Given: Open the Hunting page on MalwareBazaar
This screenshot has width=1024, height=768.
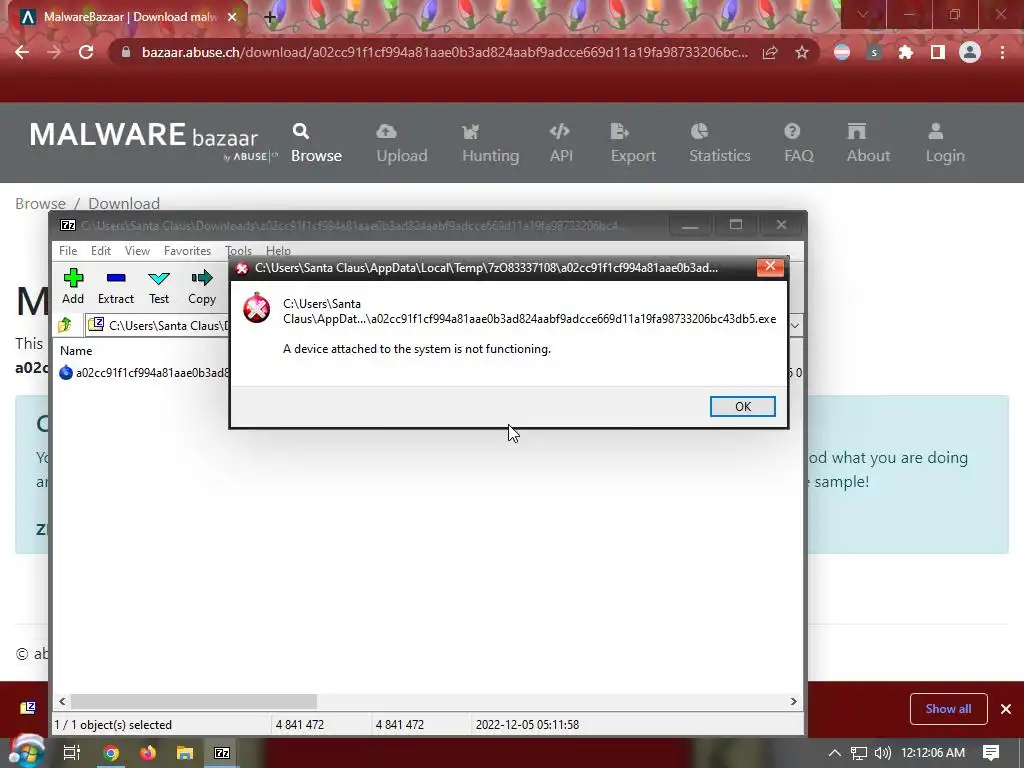Looking at the screenshot, I should 490,143.
